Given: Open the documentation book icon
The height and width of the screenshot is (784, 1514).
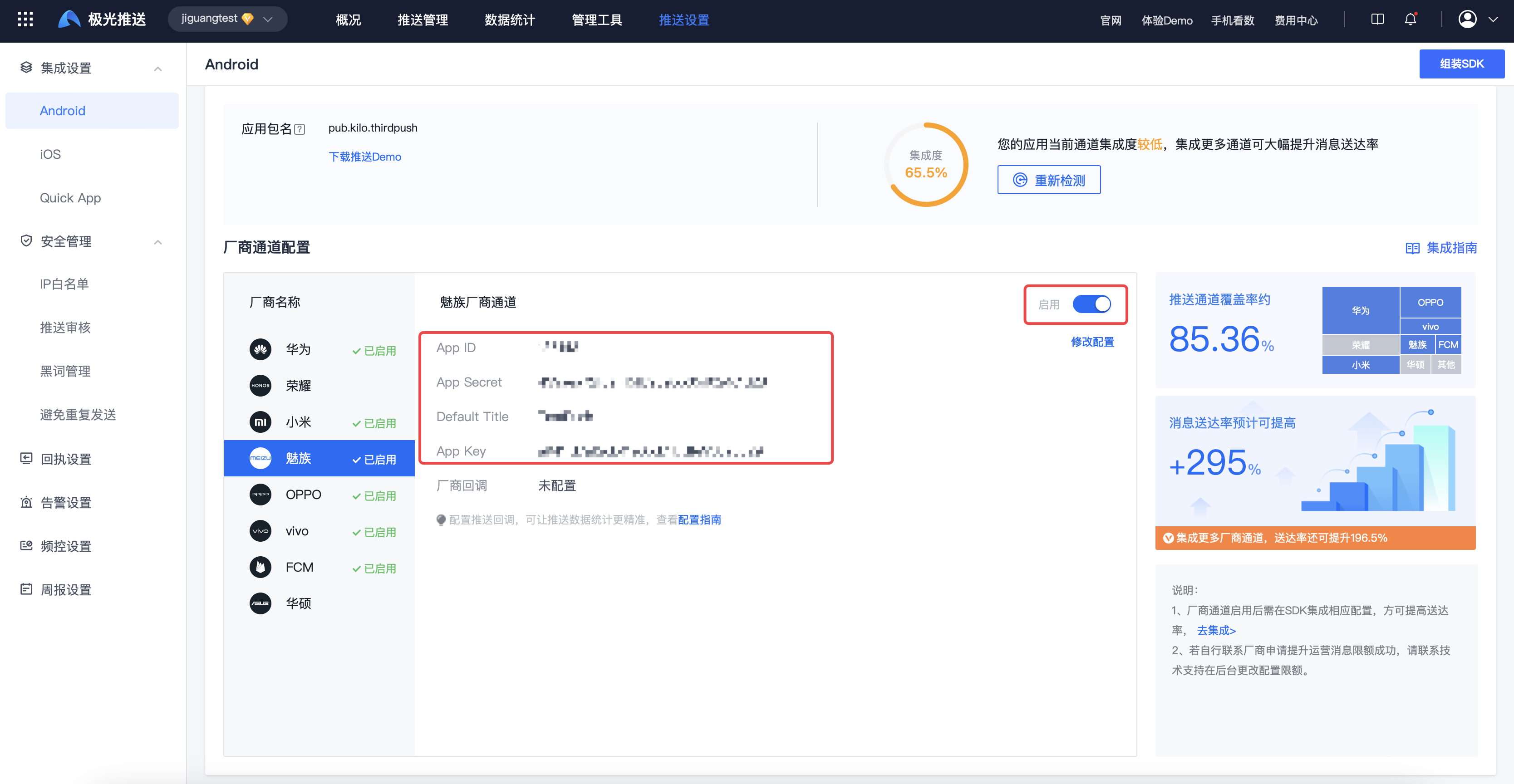Looking at the screenshot, I should (1377, 20).
